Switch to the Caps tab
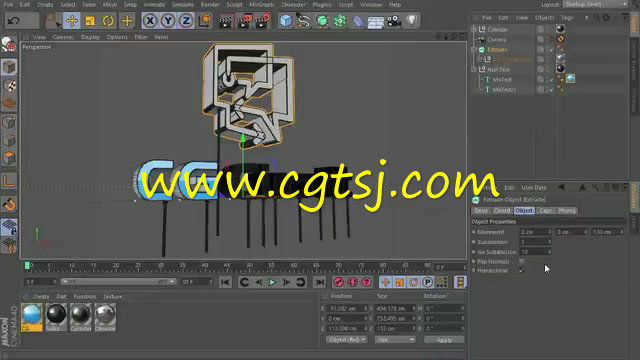 click(x=546, y=211)
